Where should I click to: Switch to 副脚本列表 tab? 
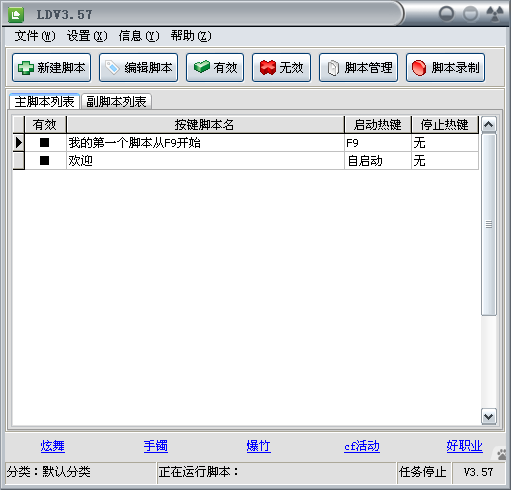[x=116, y=102]
